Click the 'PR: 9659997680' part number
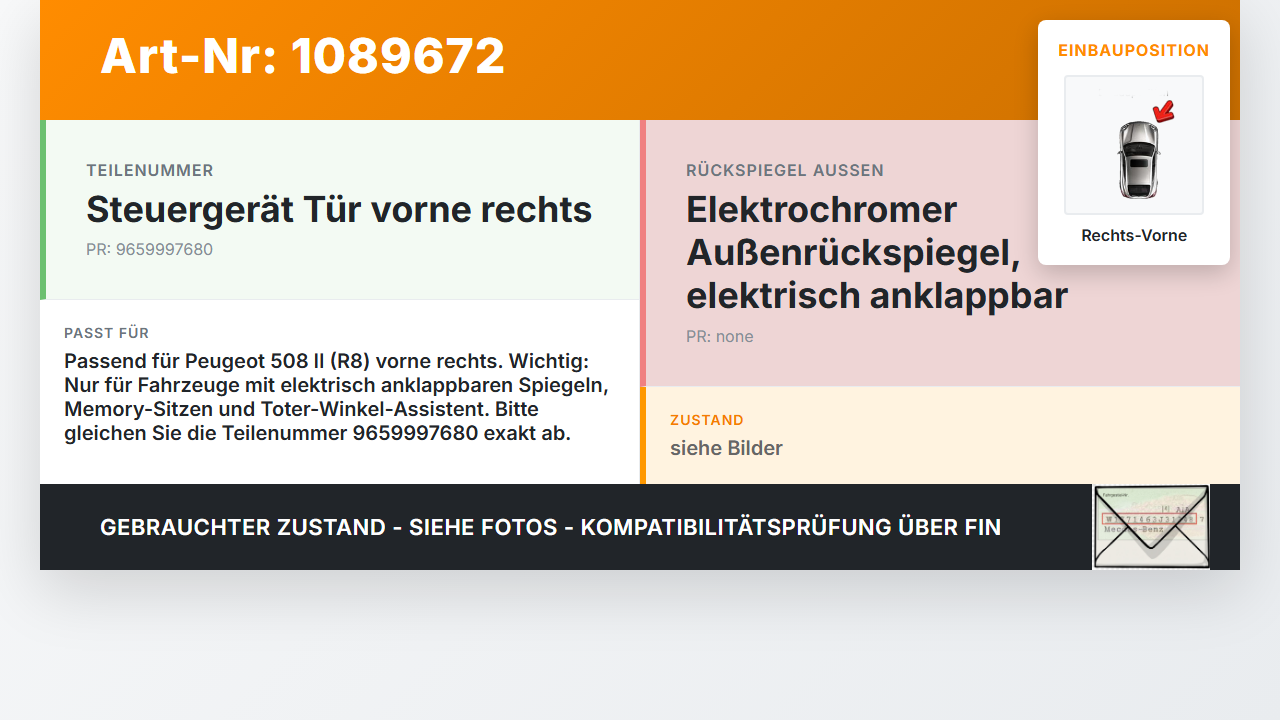 150,249
